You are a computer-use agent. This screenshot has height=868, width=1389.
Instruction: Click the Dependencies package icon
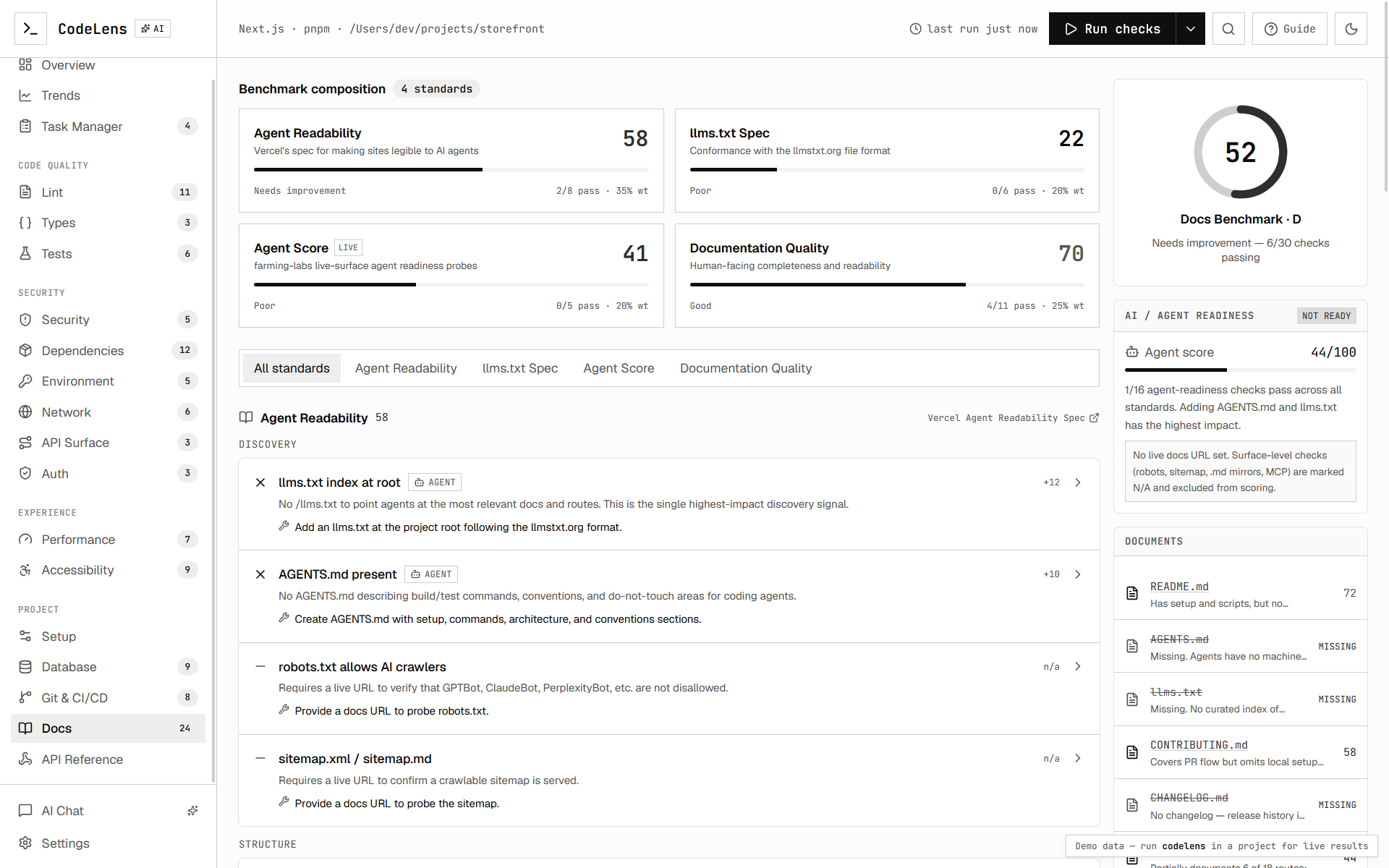25,350
